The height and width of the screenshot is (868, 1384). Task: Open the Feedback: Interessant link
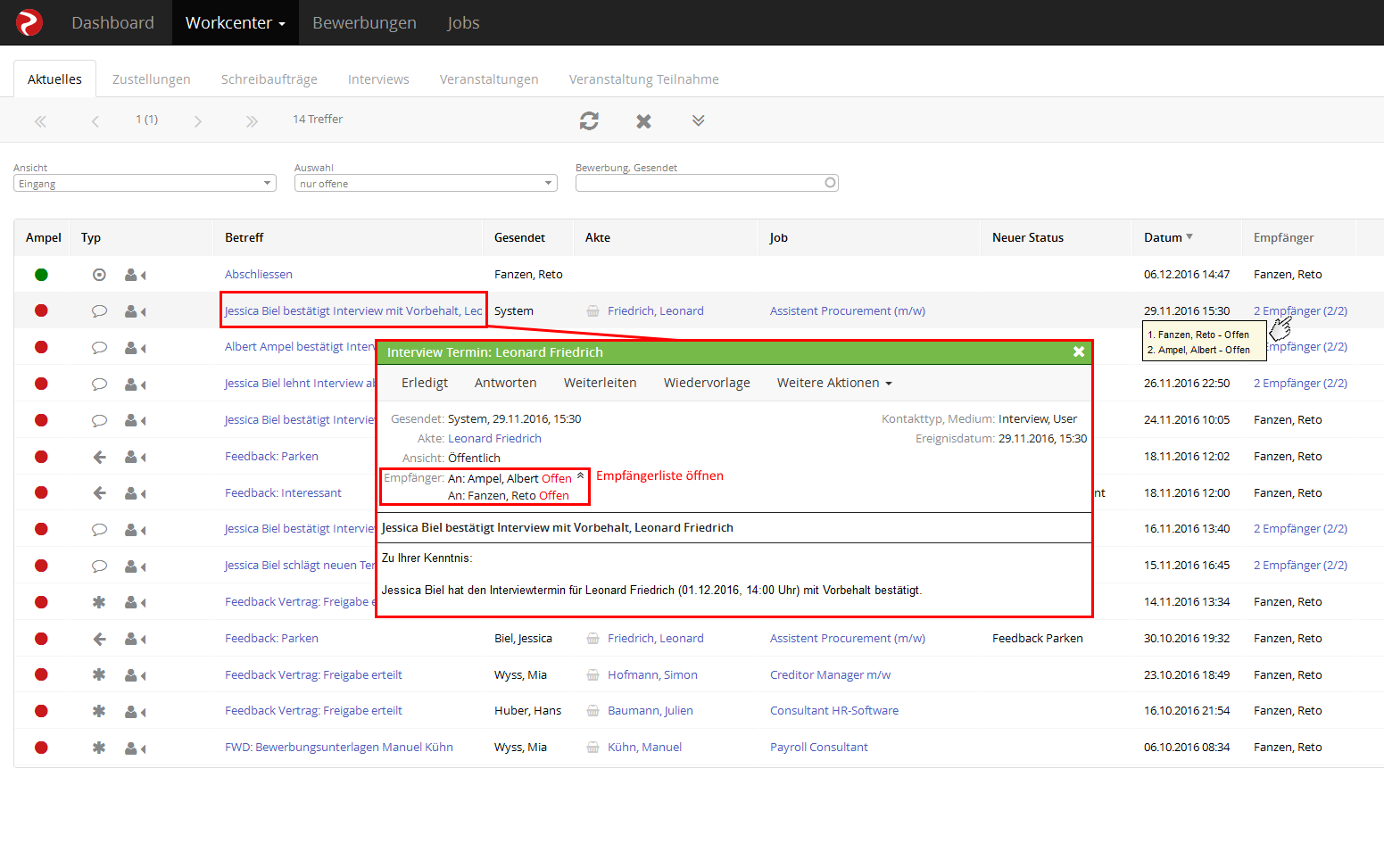pos(283,493)
